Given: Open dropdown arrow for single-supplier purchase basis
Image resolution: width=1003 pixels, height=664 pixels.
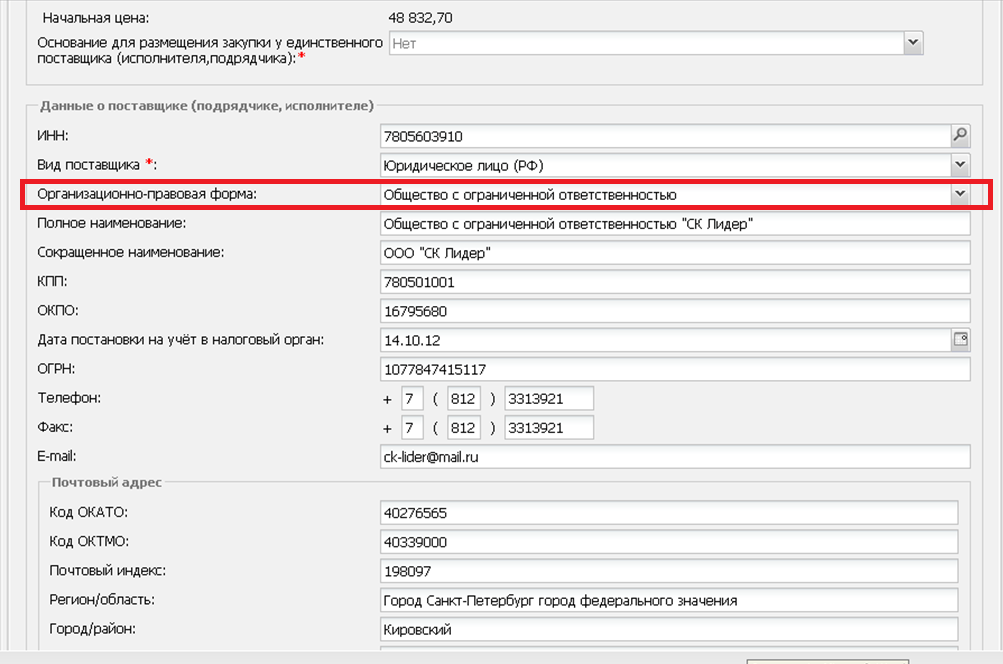Looking at the screenshot, I should coord(913,43).
